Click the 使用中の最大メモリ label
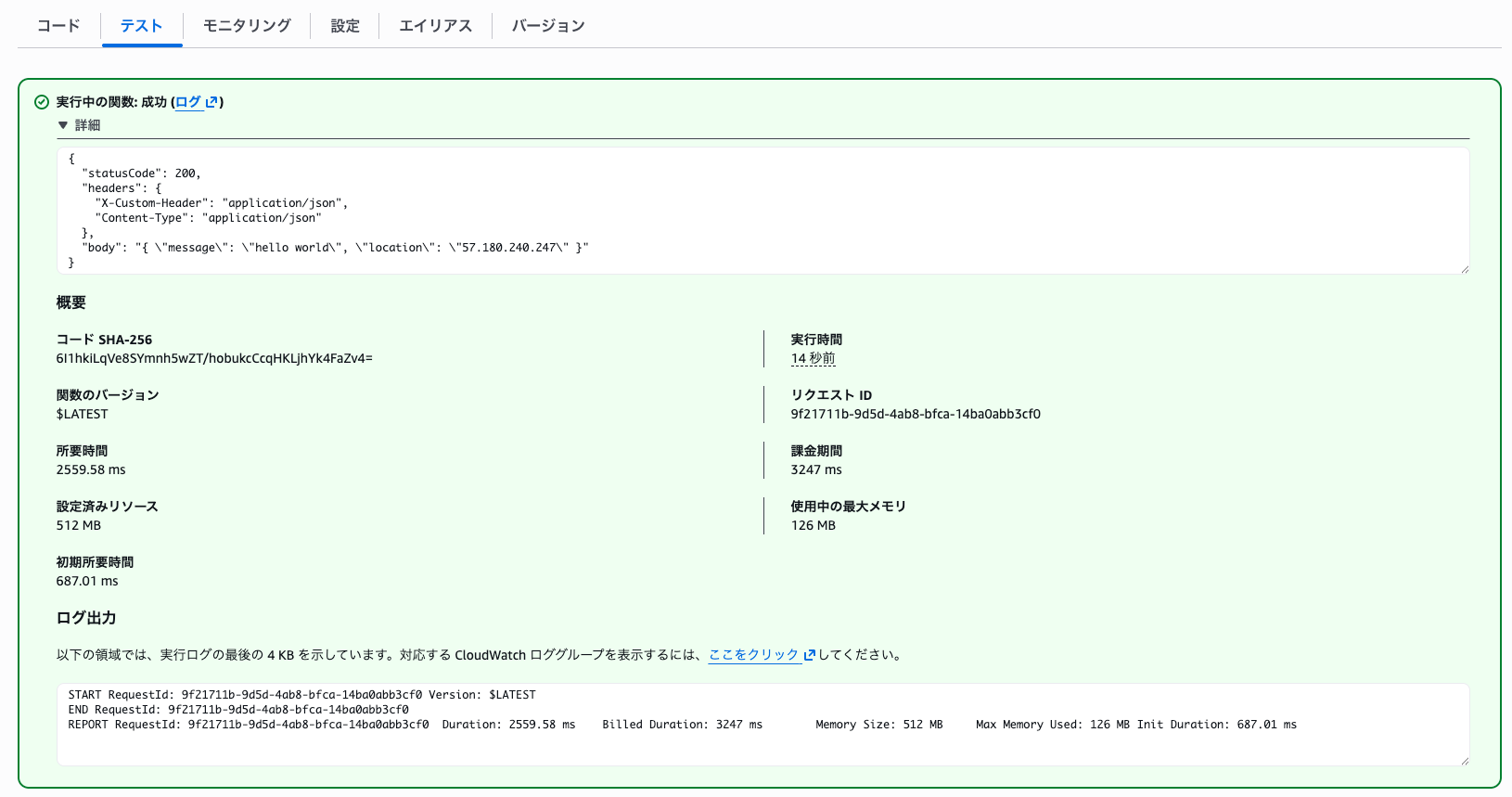This screenshot has width=1512, height=797. coord(848,507)
